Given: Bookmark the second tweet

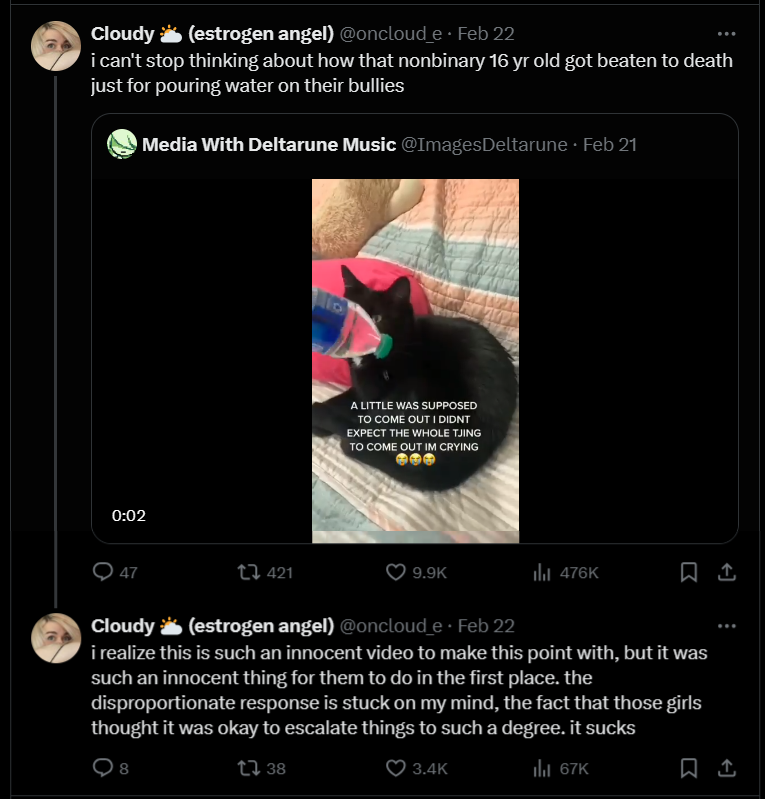Looking at the screenshot, I should (689, 768).
